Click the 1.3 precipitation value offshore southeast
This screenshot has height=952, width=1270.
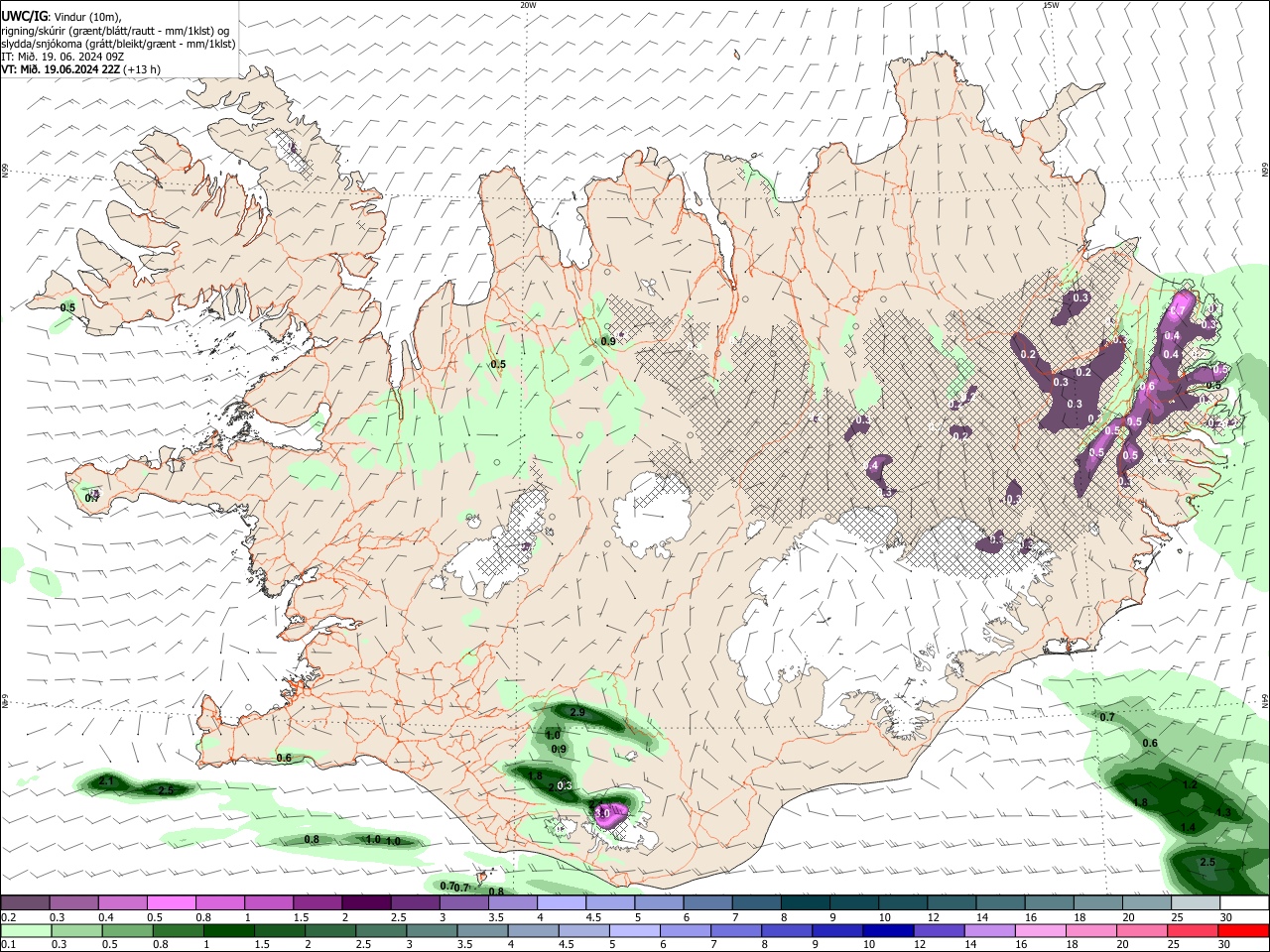[x=1222, y=812]
